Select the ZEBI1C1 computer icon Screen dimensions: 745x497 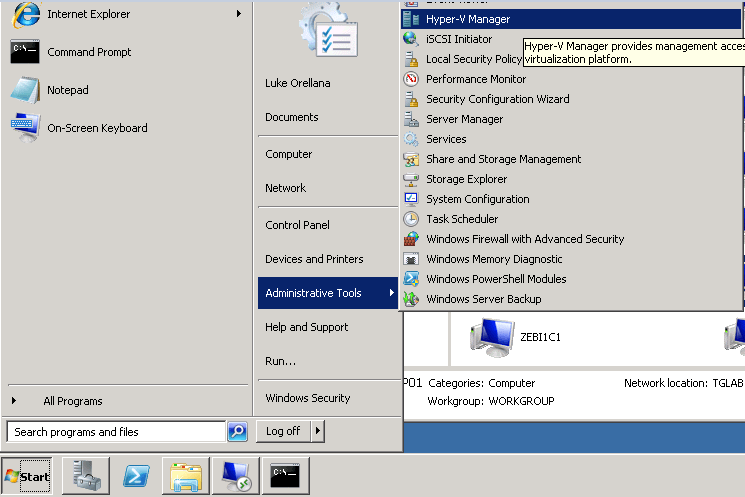coord(492,337)
